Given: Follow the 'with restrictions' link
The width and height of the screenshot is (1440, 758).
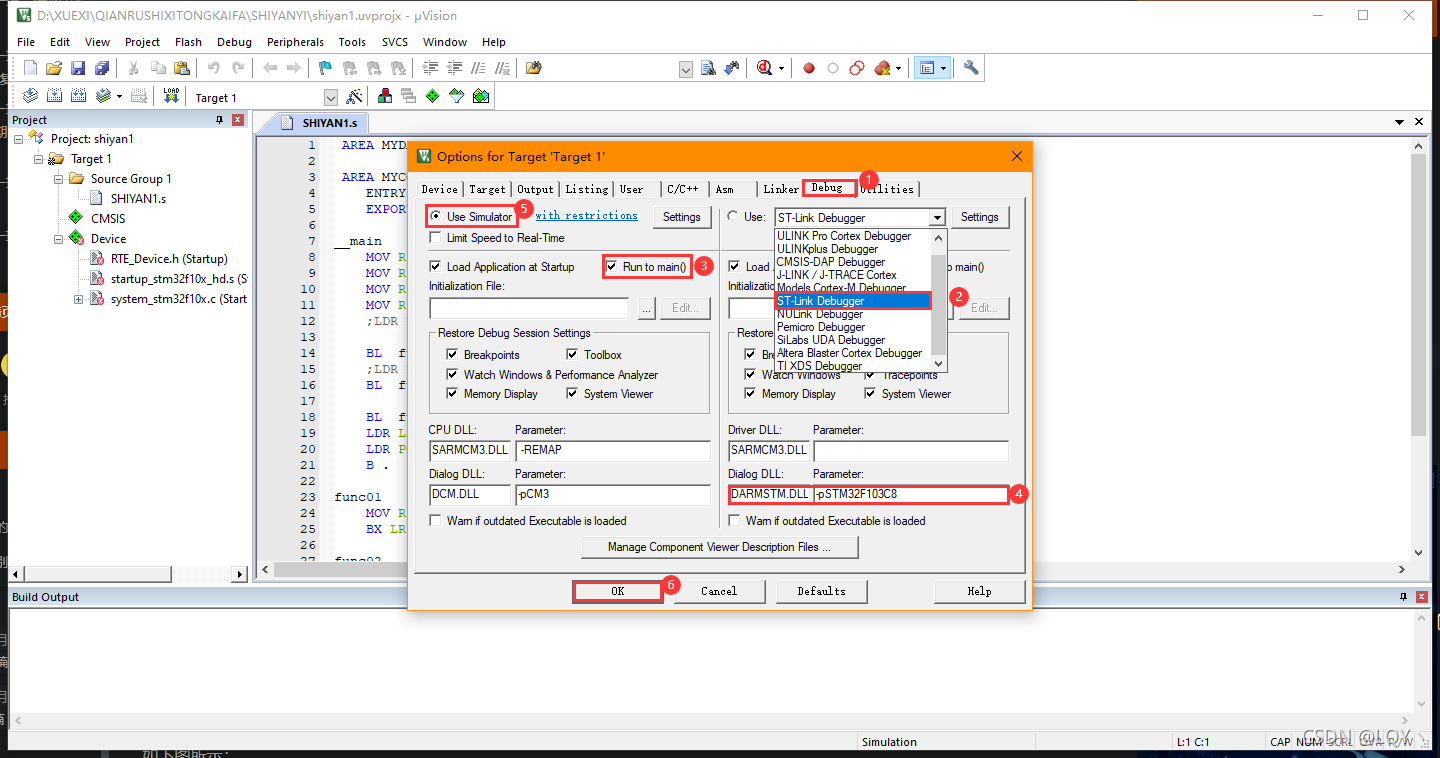Looking at the screenshot, I should pyautogui.click(x=586, y=215).
